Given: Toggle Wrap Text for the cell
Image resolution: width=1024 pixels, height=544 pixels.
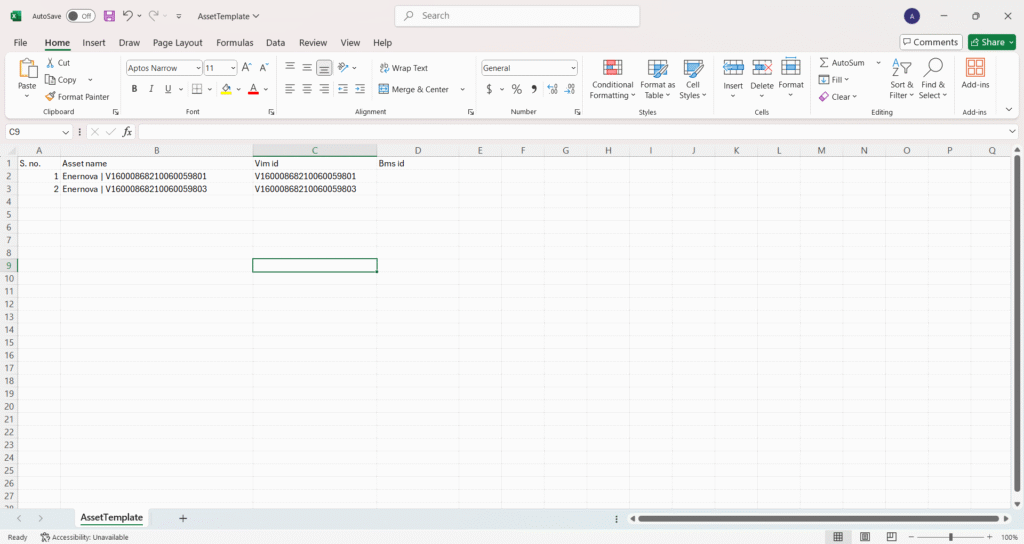Looking at the screenshot, I should (x=403, y=68).
